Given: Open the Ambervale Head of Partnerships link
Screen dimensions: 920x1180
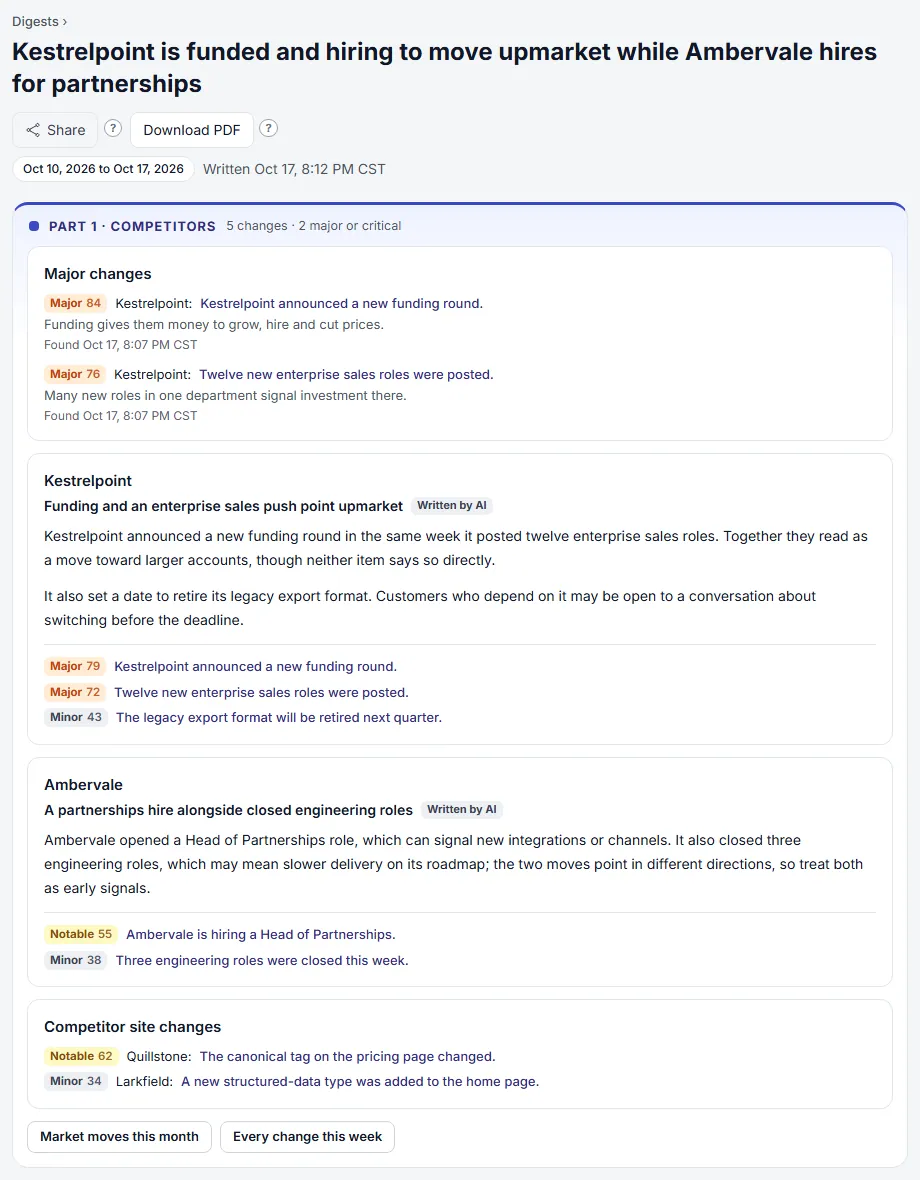Looking at the screenshot, I should (x=260, y=934).
